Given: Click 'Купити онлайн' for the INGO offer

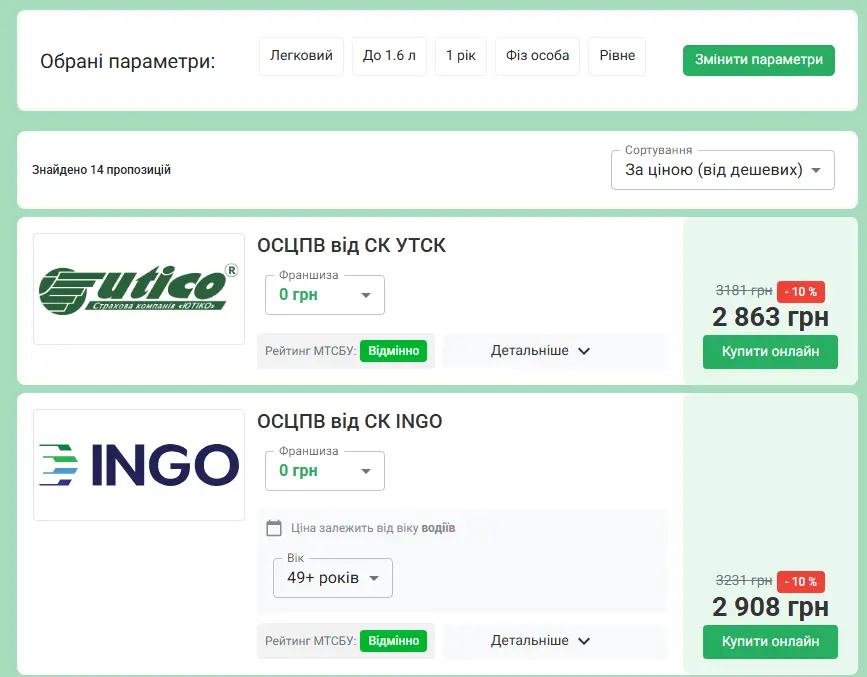Looking at the screenshot, I should (770, 643).
